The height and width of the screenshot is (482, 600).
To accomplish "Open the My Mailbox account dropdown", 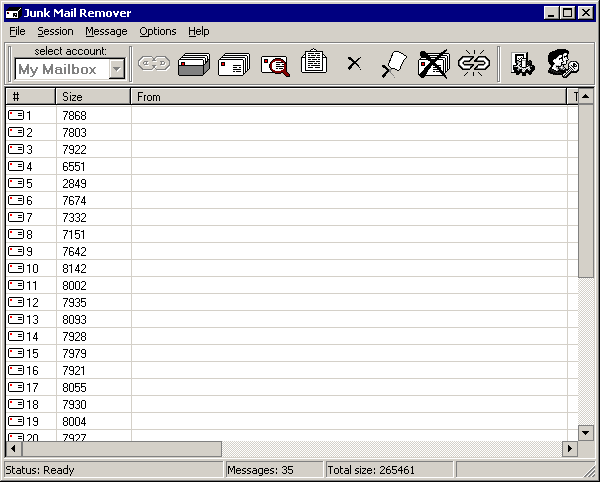I will pos(117,69).
